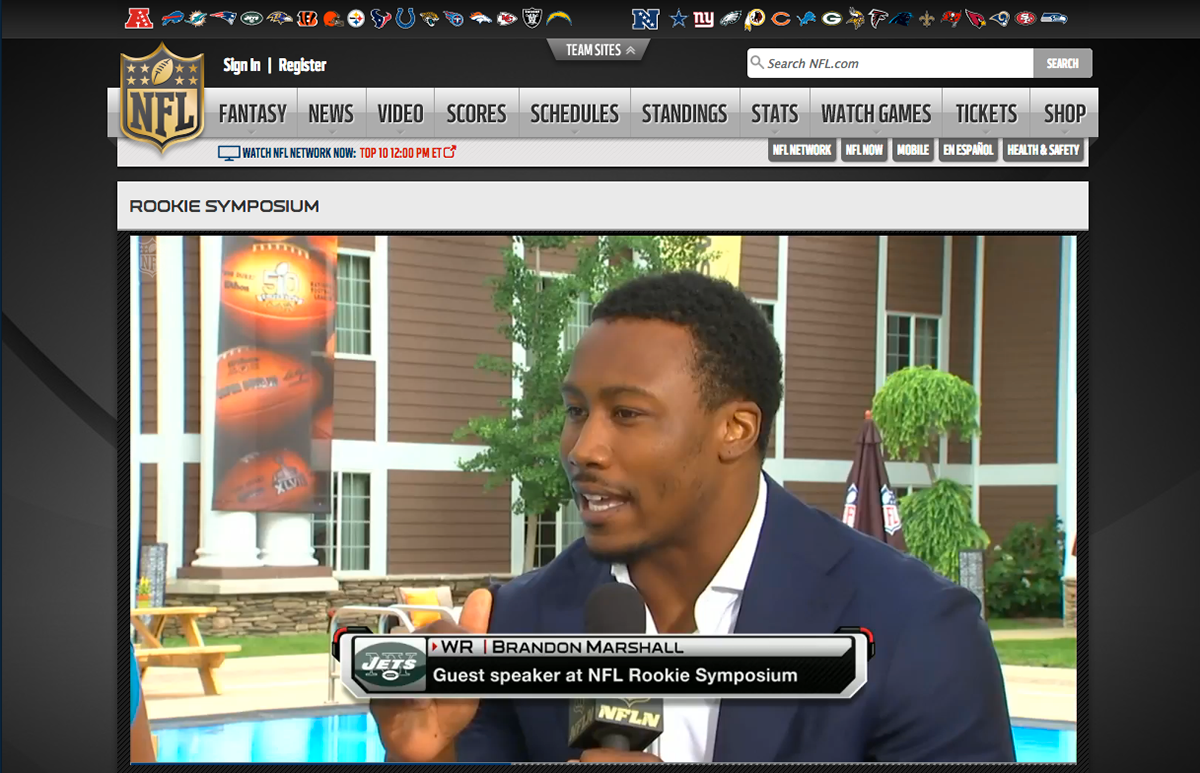Select the Minnesota Vikings team logo

tap(855, 18)
